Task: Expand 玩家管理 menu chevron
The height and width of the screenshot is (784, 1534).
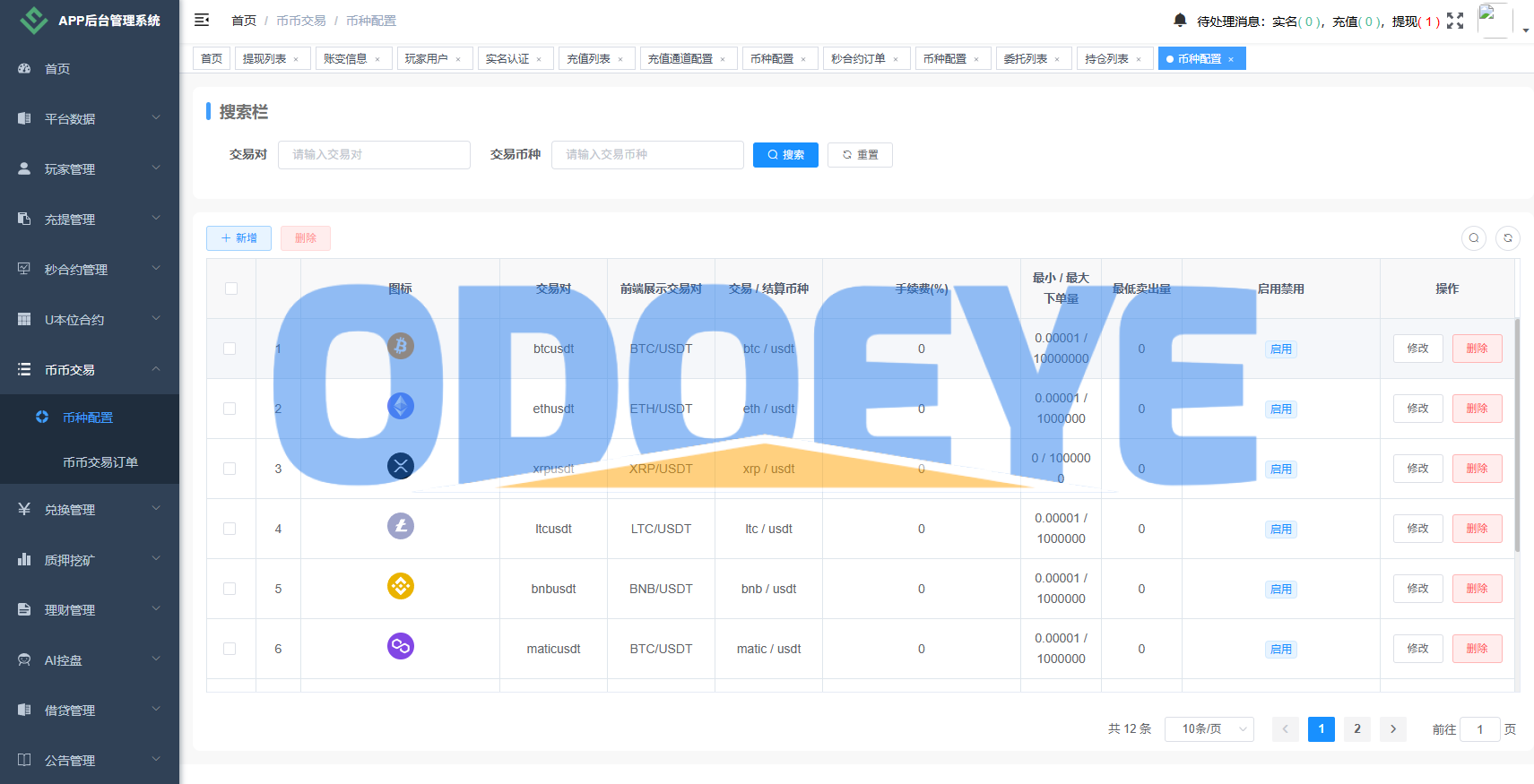Action: 156,168
